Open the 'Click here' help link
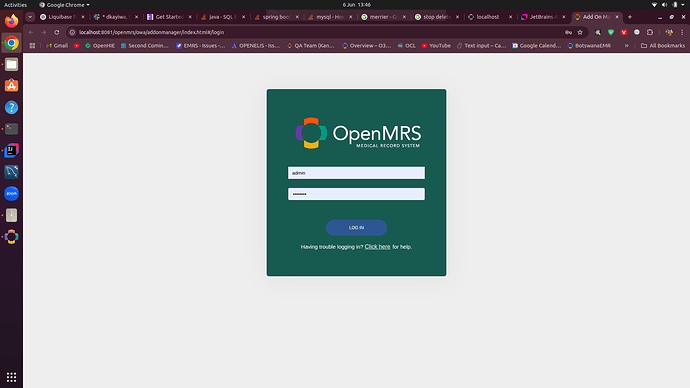This screenshot has width=690, height=388. click(x=377, y=247)
